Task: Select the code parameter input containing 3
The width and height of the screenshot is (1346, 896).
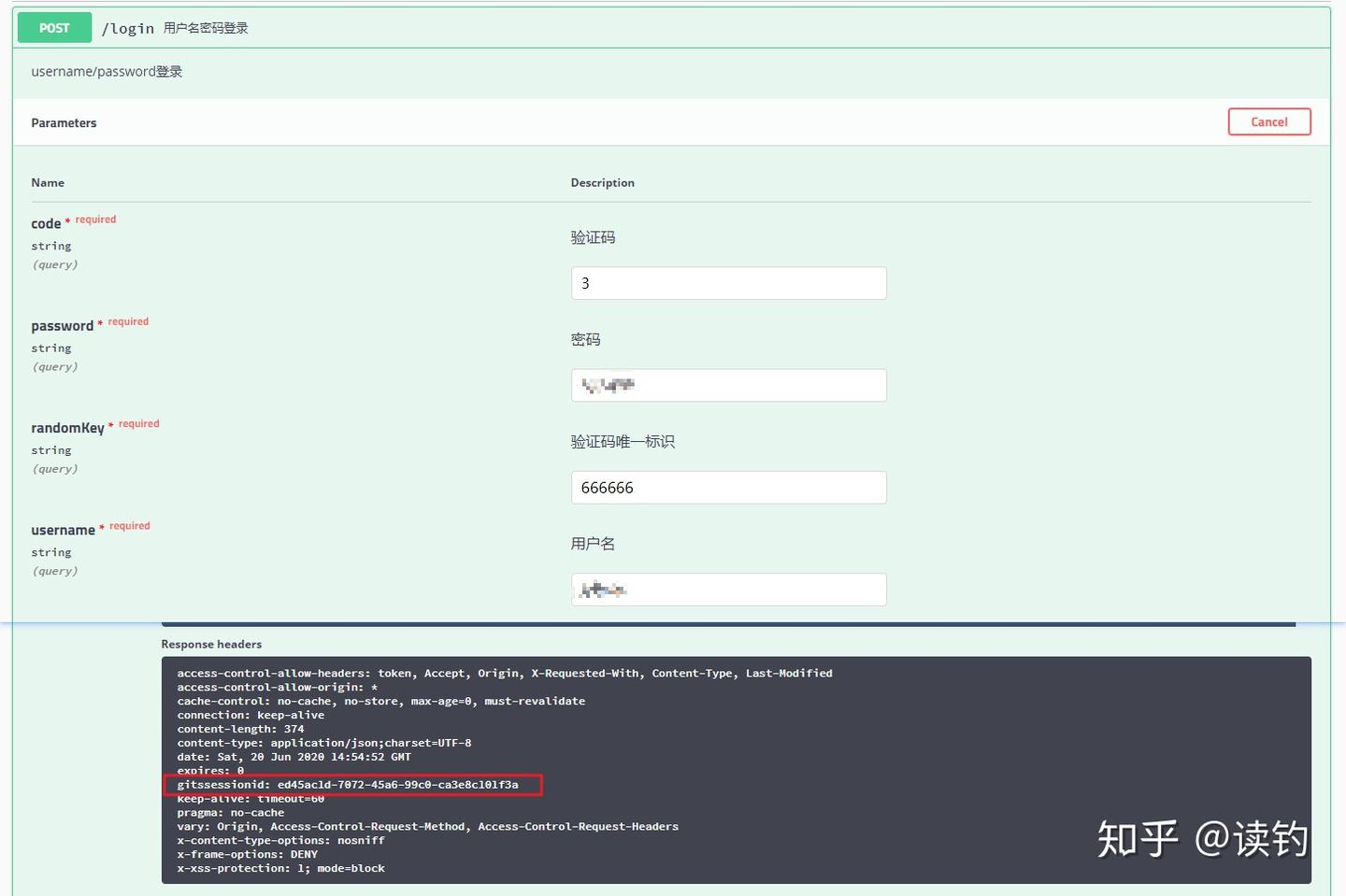Action: 728,282
